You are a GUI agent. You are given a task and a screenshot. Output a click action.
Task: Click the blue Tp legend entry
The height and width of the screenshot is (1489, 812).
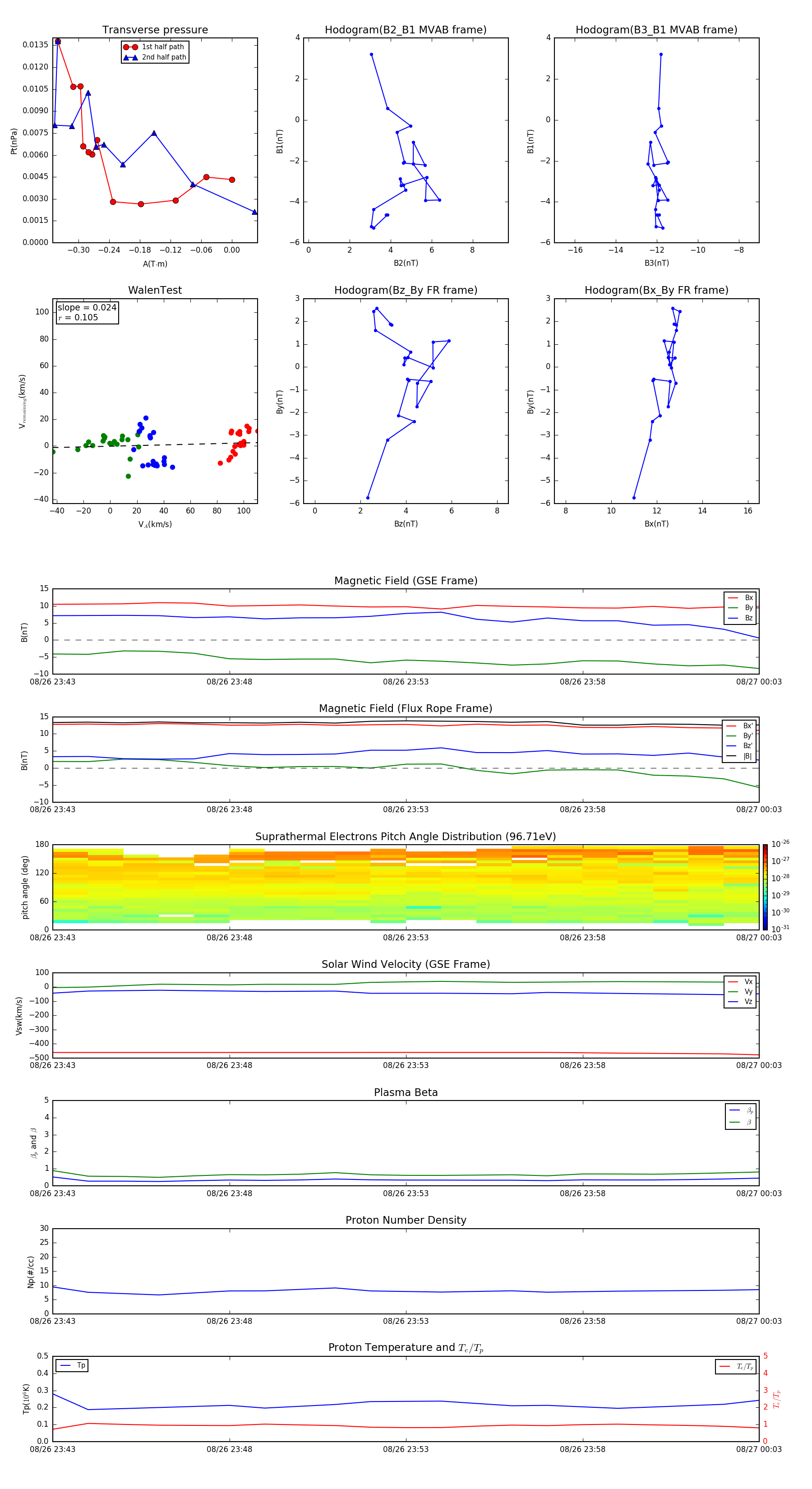point(72,1366)
